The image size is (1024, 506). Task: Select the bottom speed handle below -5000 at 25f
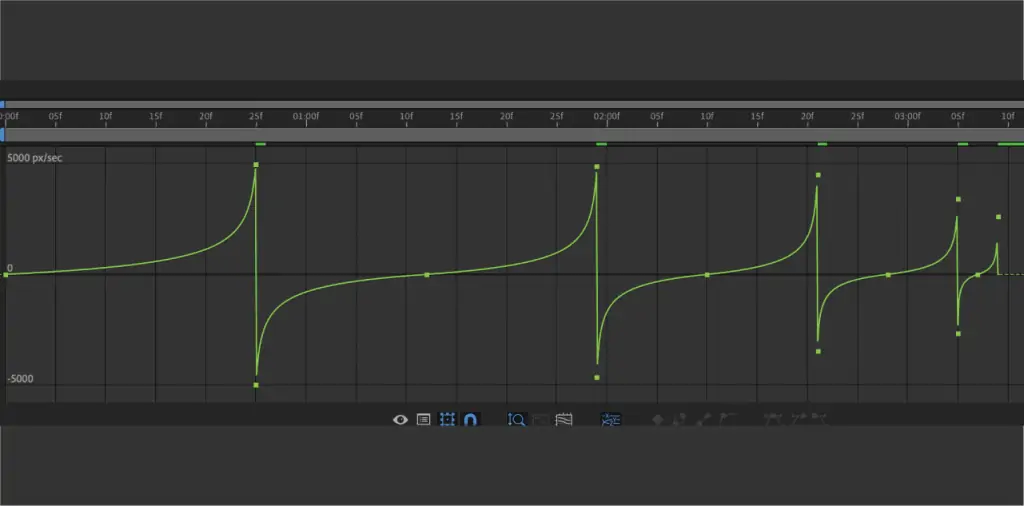pyautogui.click(x=256, y=385)
